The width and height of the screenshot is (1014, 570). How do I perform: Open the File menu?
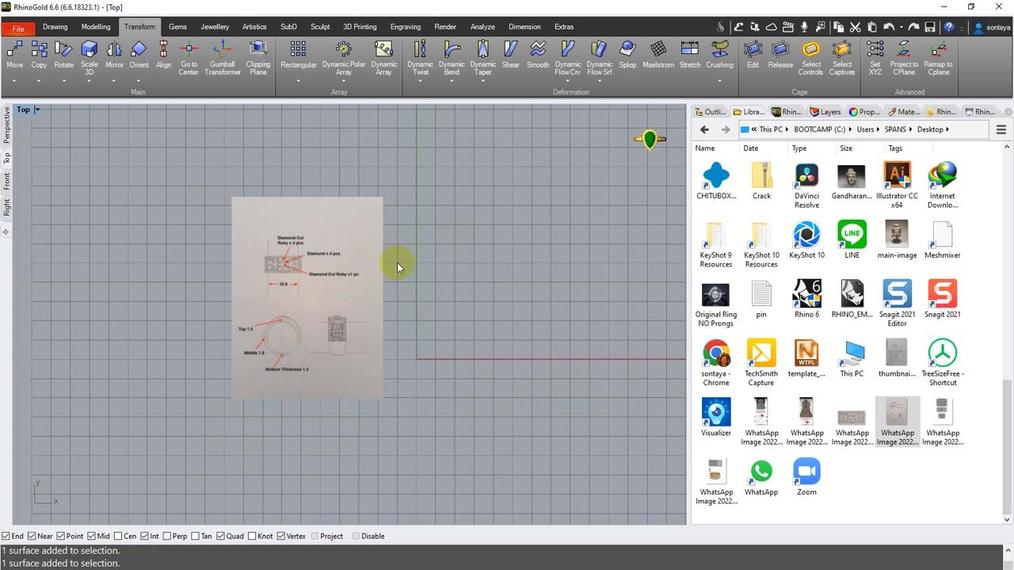[18, 28]
